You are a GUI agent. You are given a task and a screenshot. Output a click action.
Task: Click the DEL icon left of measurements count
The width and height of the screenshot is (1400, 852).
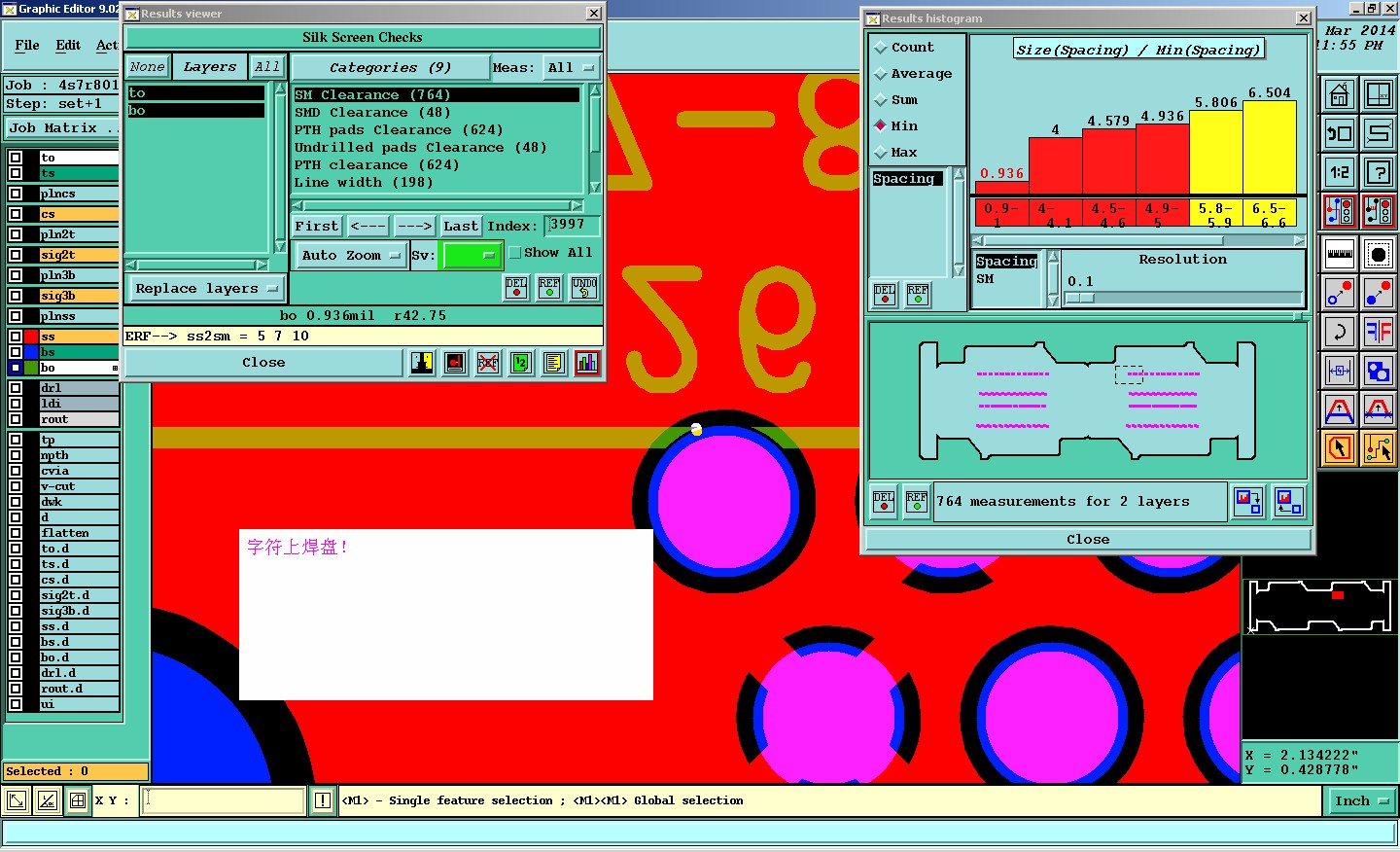884,502
